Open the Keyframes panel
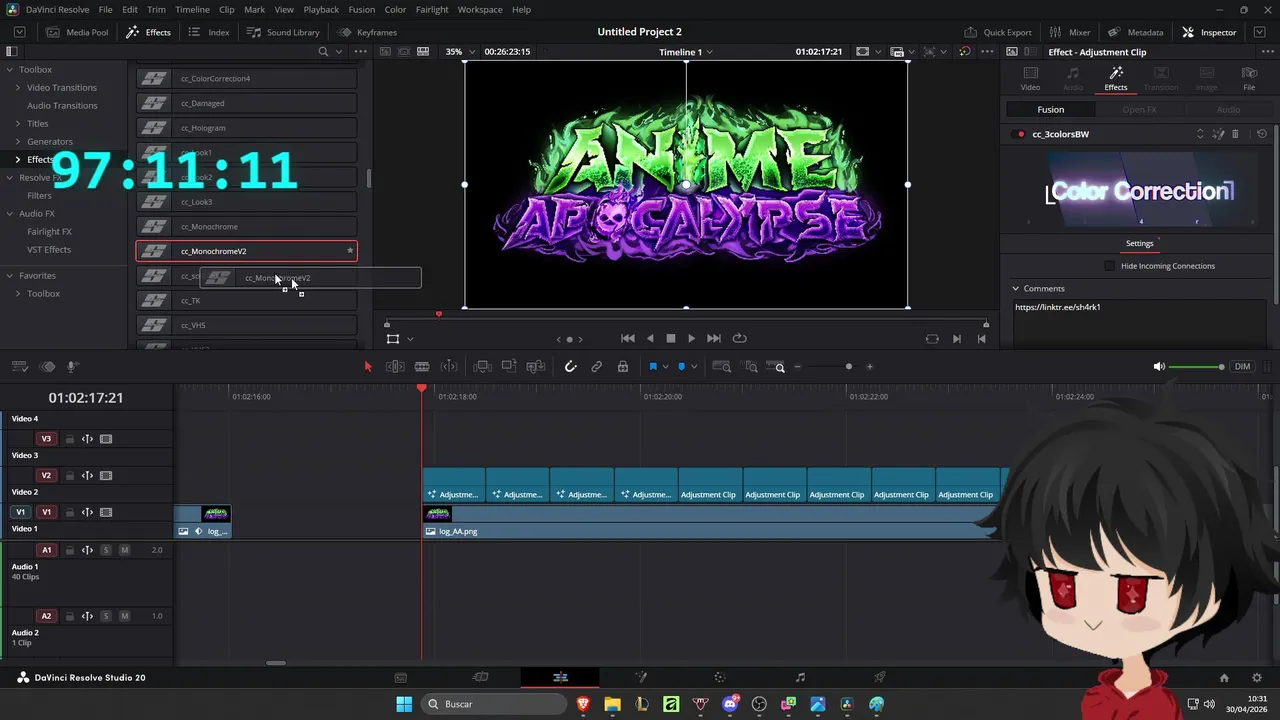 367,32
